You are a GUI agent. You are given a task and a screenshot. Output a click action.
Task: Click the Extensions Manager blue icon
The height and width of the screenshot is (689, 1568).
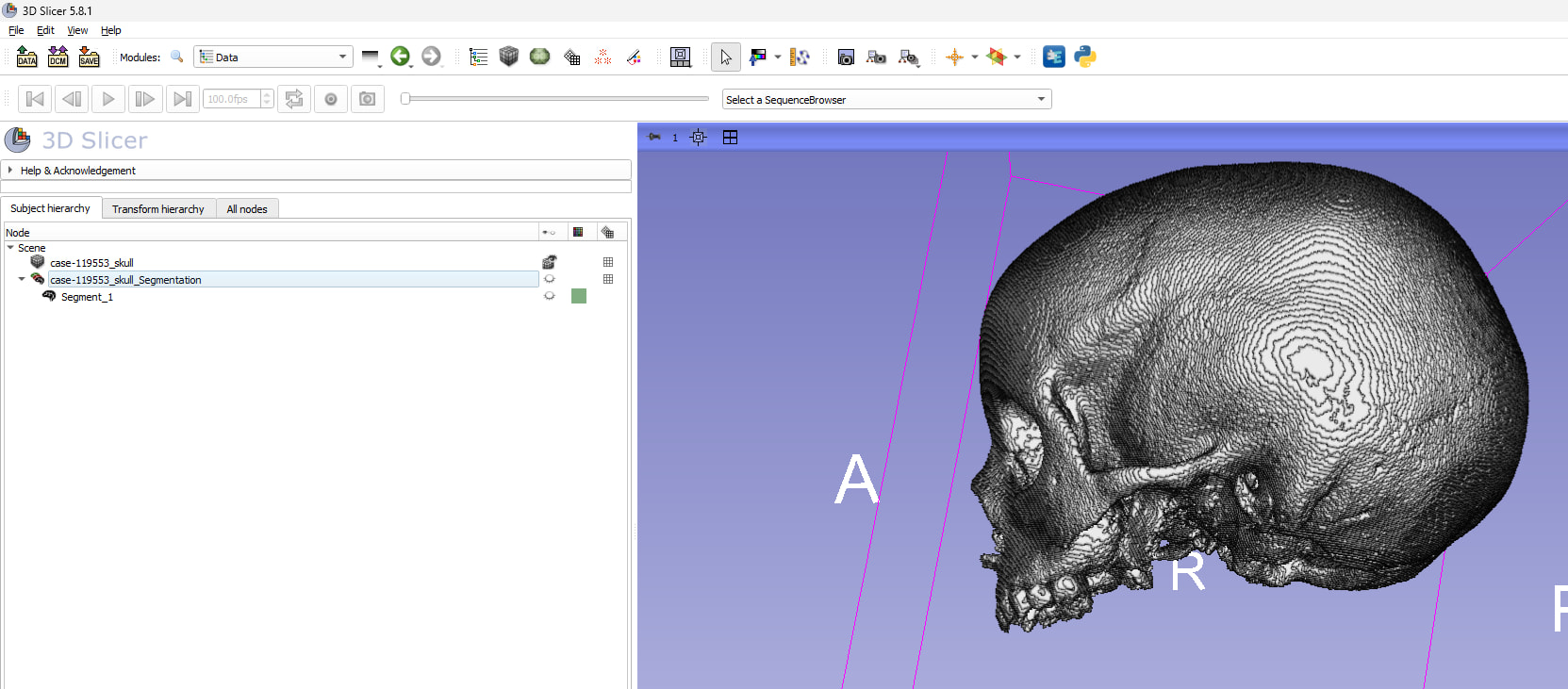(1054, 57)
